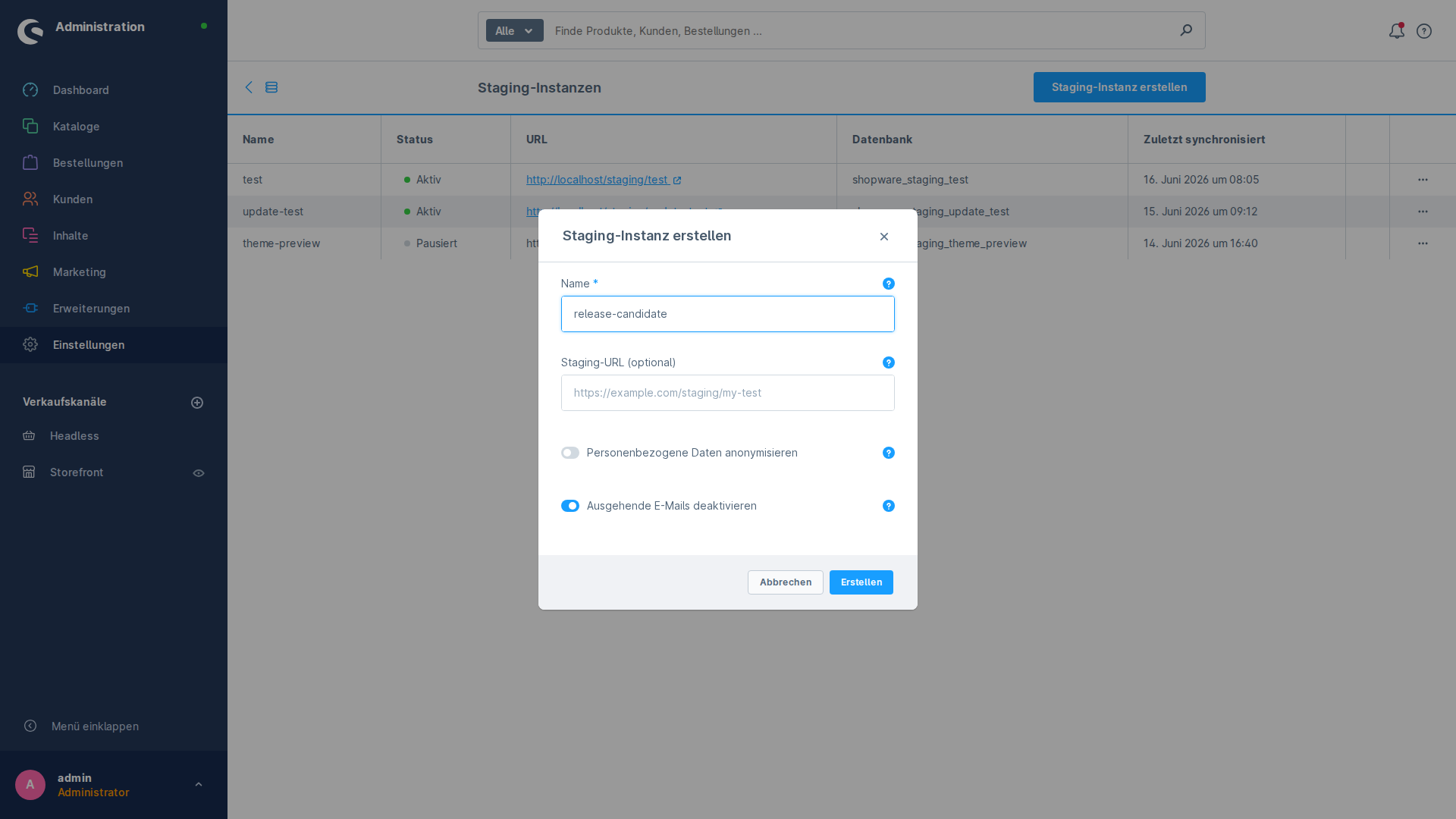Screen dimensions: 1456x819
Task: Show help for the Name field
Action: coord(889,284)
